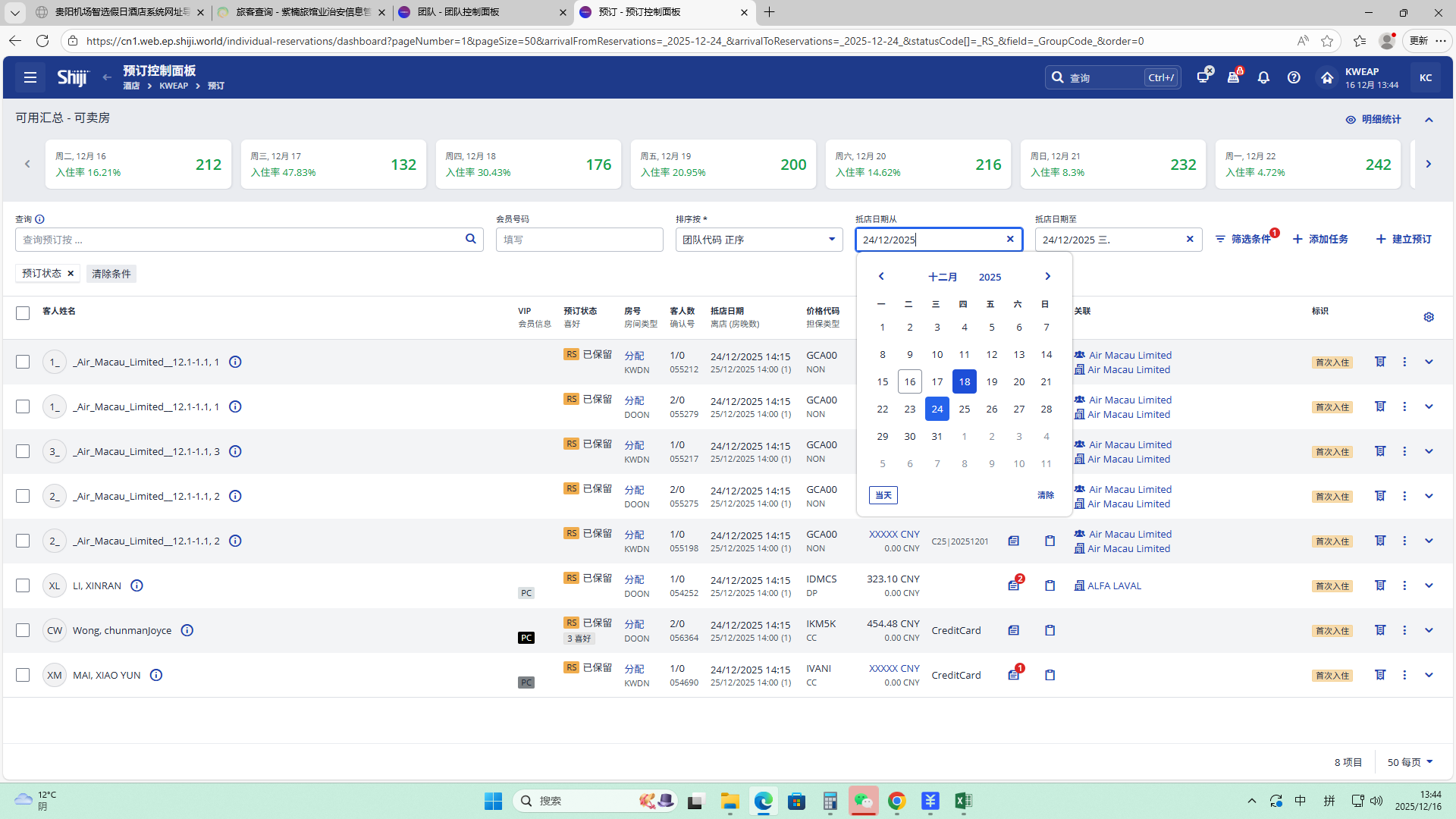Open the help question mark icon
The height and width of the screenshot is (819, 1456).
point(1294,77)
